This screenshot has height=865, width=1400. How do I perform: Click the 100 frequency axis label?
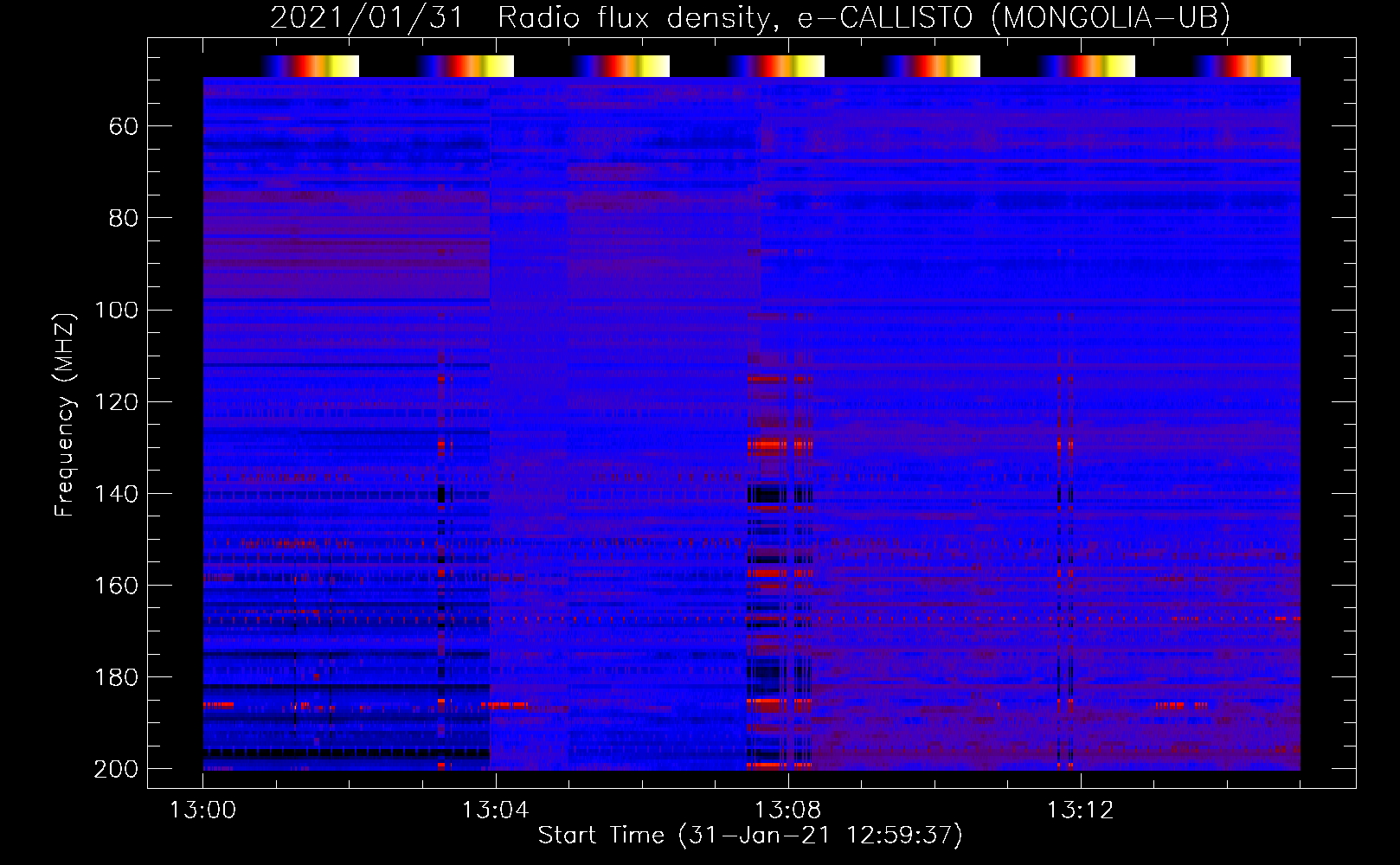[x=116, y=310]
